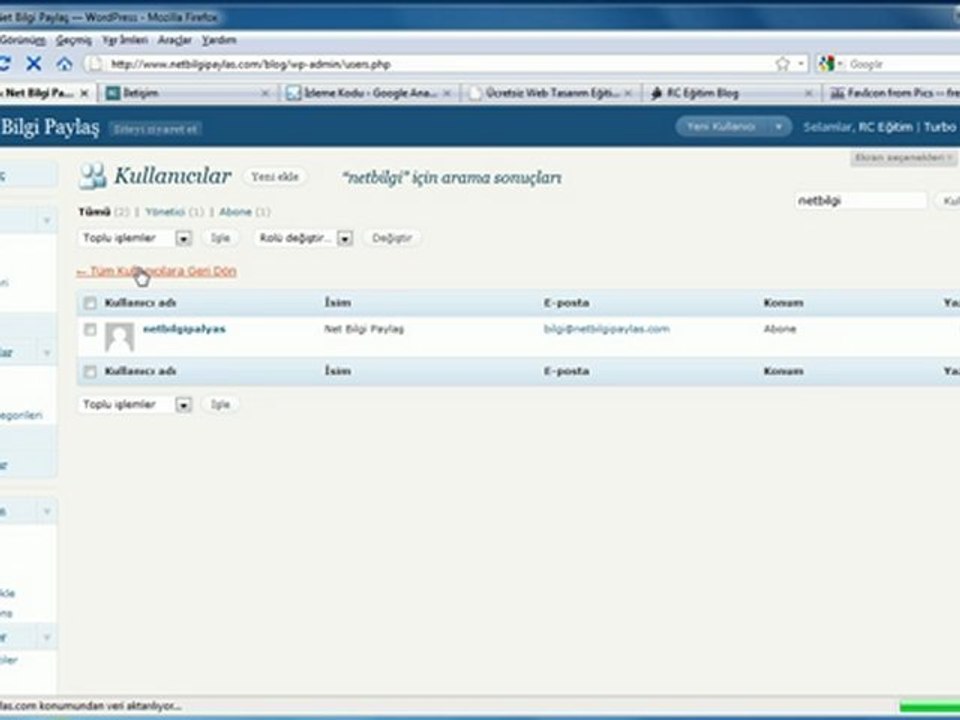Close the RC Eğitim Blog tab

tap(808, 93)
